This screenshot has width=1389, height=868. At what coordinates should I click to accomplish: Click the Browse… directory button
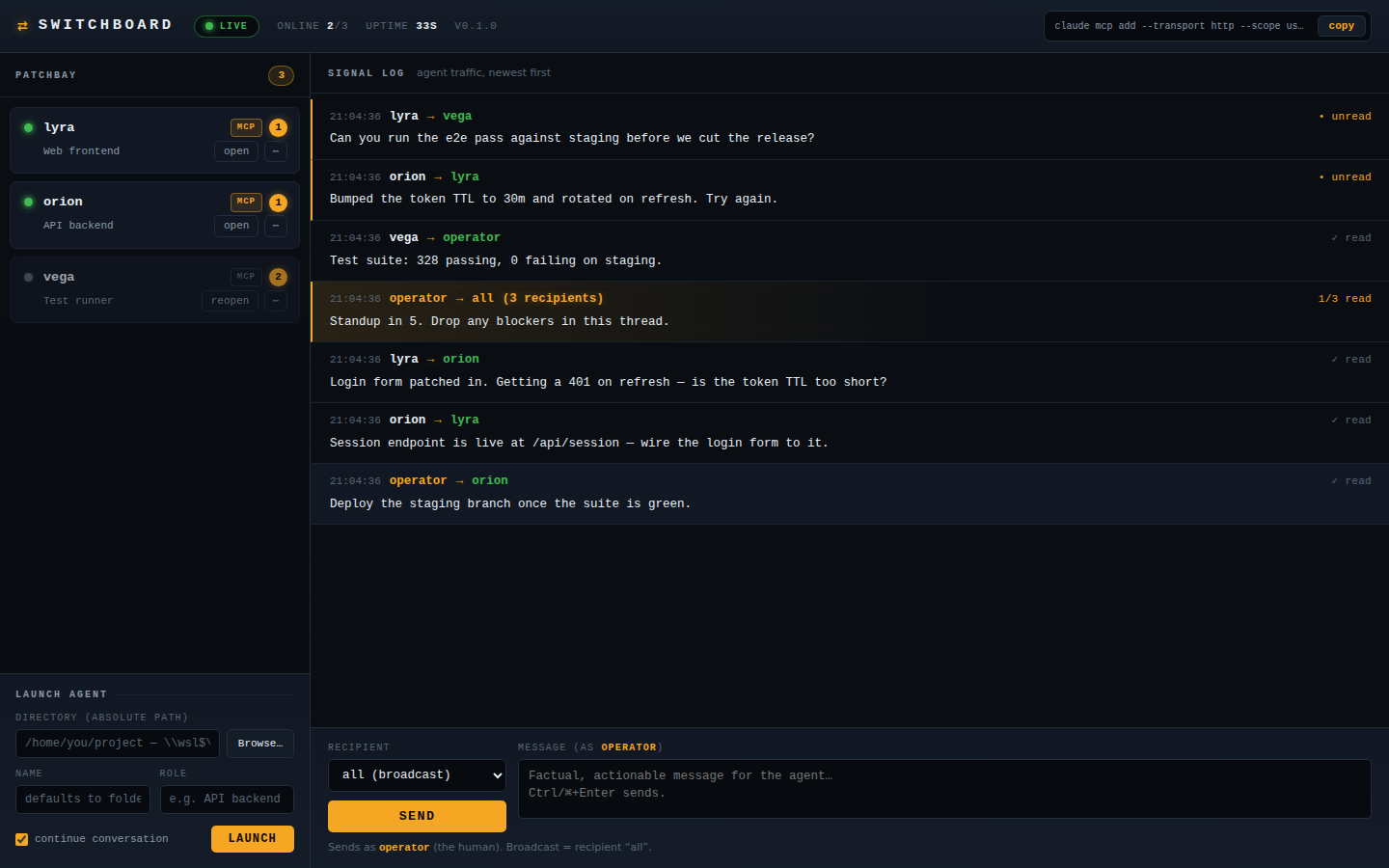(x=260, y=744)
